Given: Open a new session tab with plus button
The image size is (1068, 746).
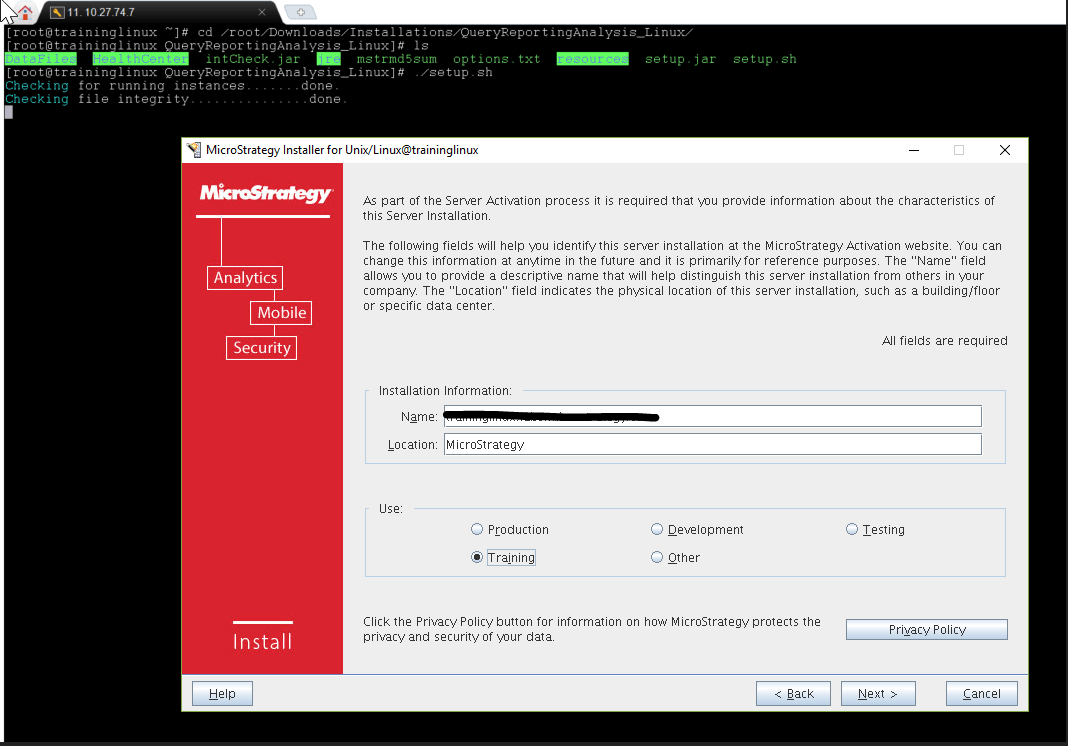Looking at the screenshot, I should [x=299, y=12].
